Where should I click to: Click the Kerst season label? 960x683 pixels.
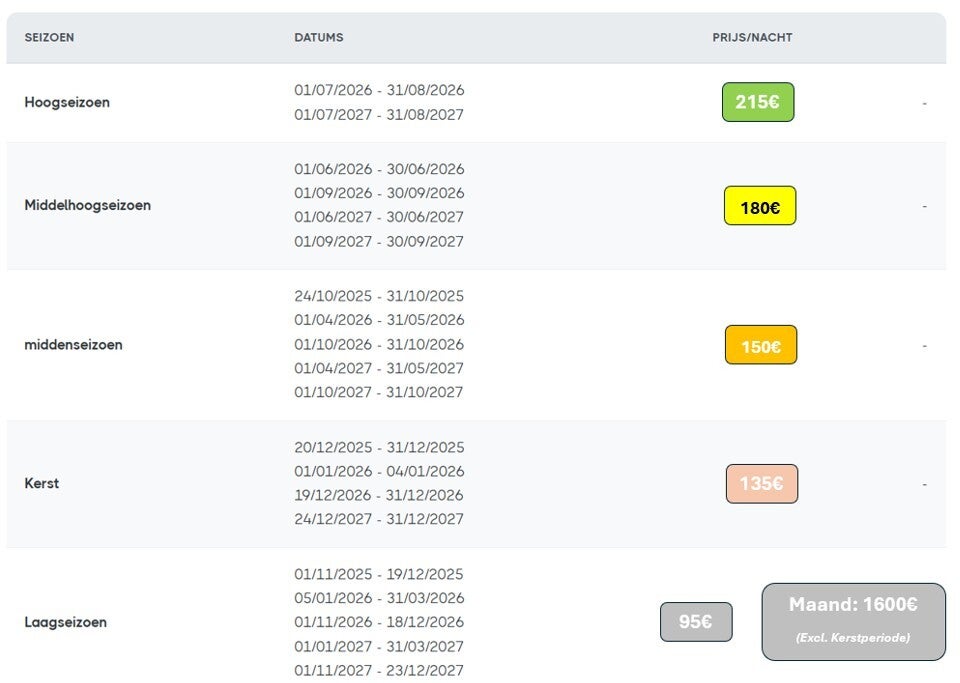[42, 483]
